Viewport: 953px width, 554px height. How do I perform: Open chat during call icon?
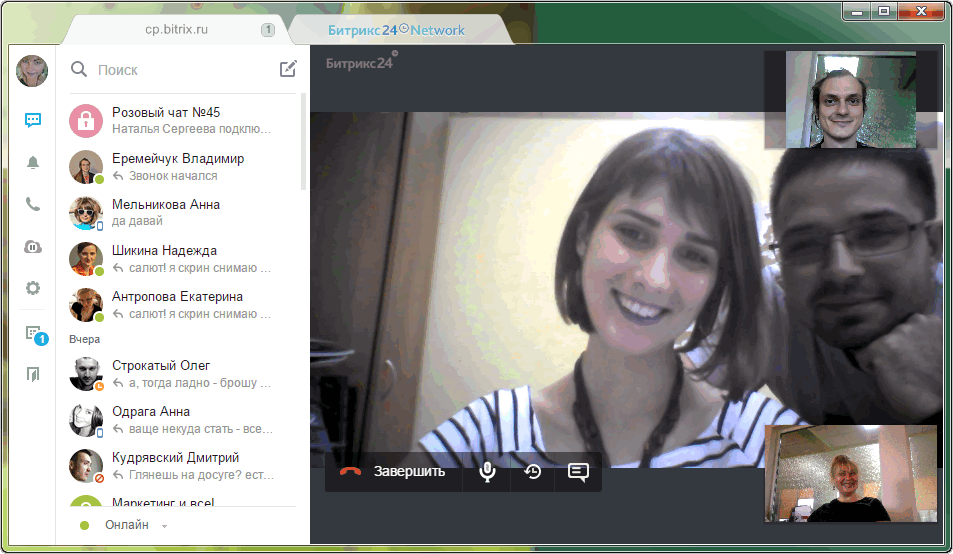point(578,472)
